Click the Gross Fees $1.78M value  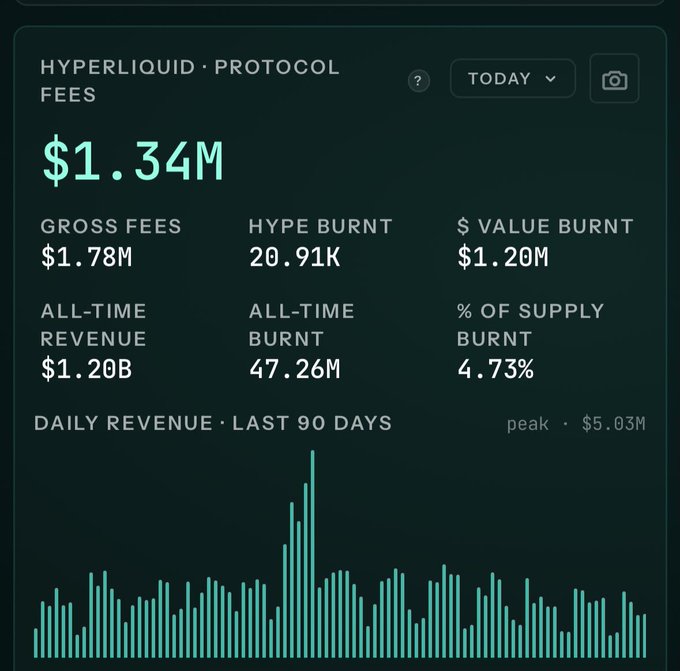86,256
